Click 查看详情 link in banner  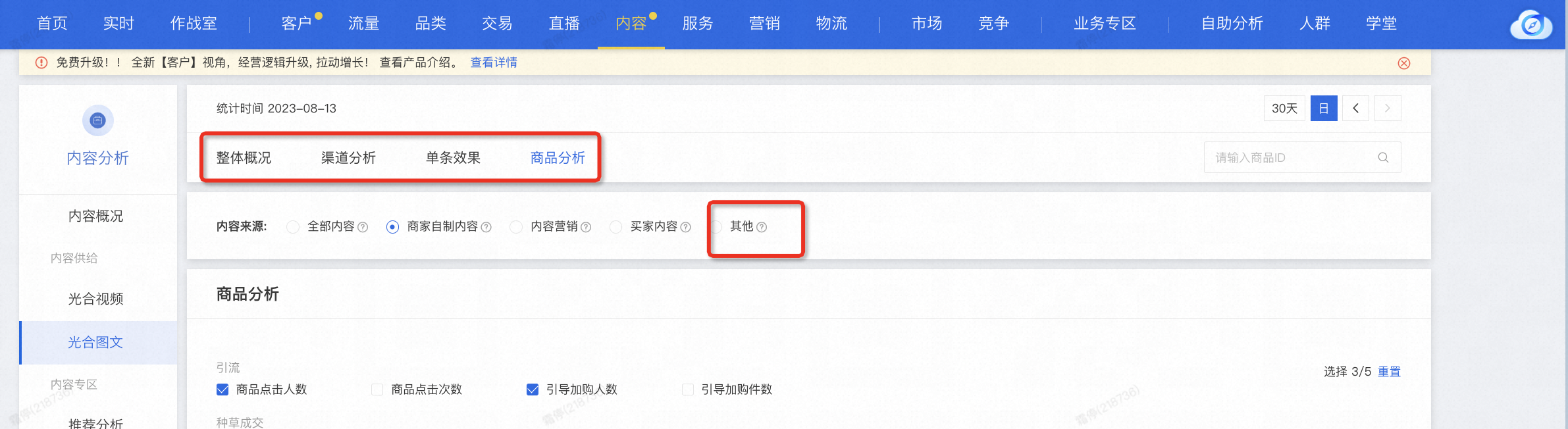click(x=494, y=63)
